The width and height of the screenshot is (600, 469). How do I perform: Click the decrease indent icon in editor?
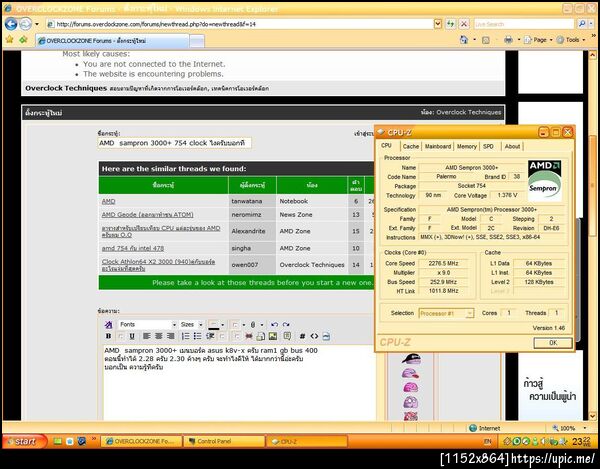210,336
